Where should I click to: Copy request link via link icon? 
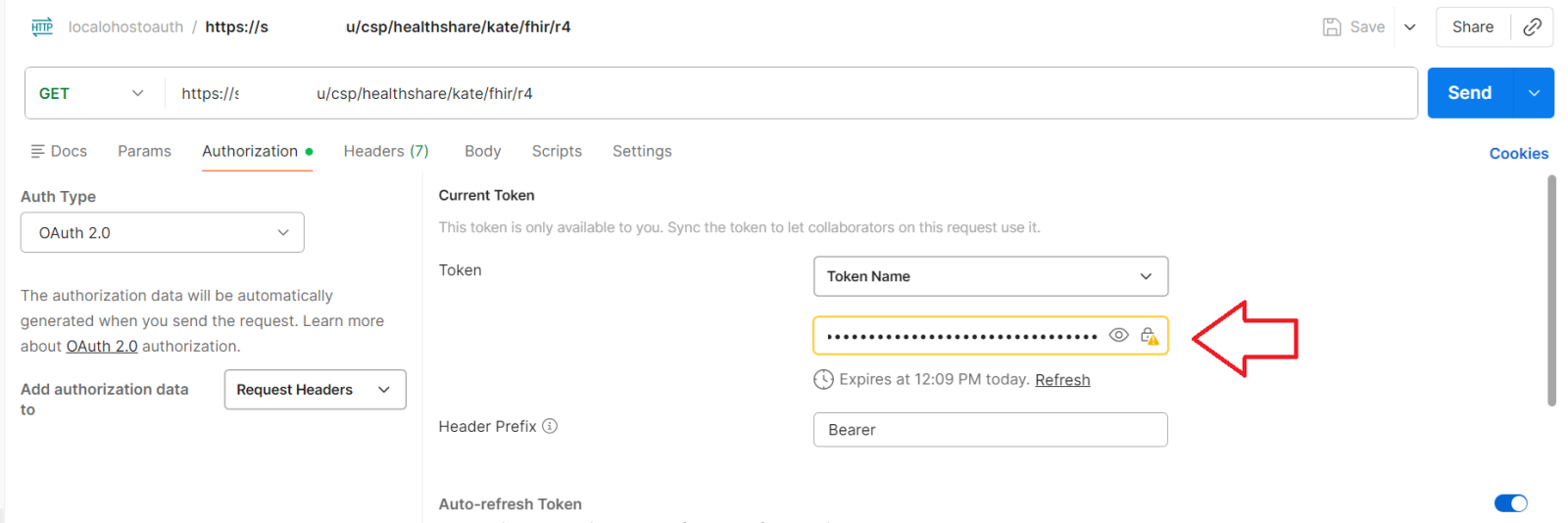tap(1533, 27)
